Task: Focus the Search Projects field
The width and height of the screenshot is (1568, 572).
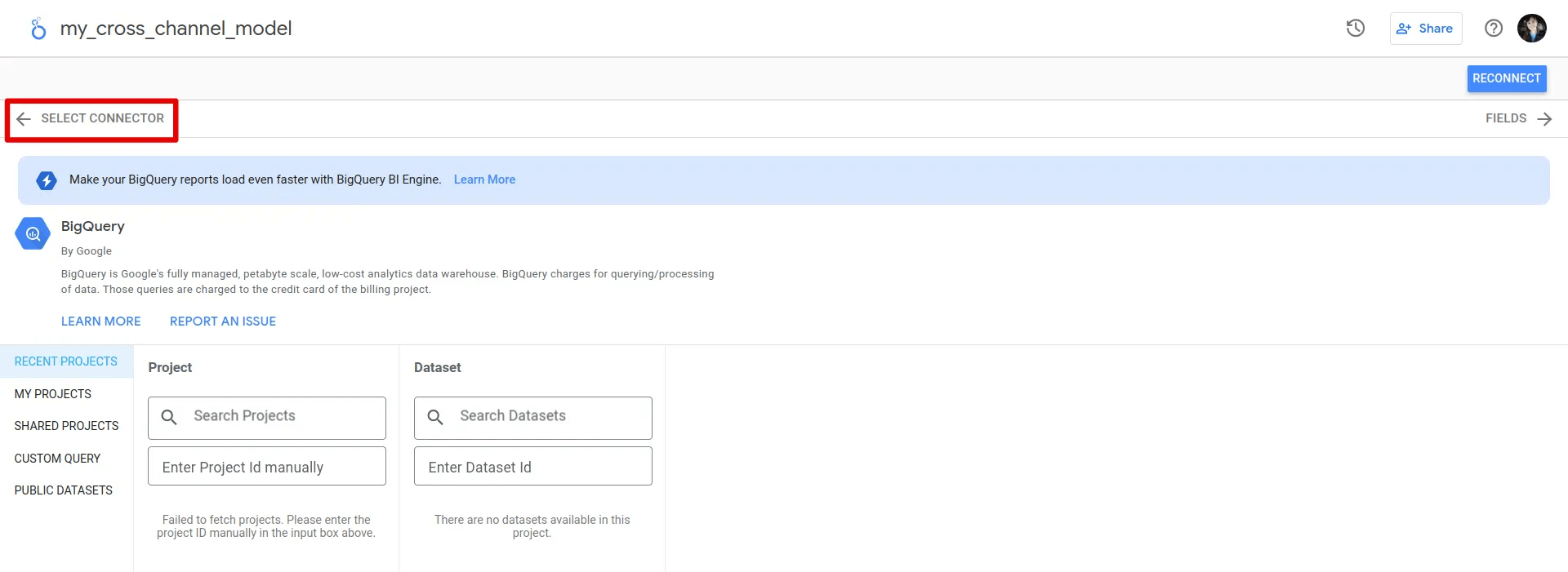Action: coord(267,418)
